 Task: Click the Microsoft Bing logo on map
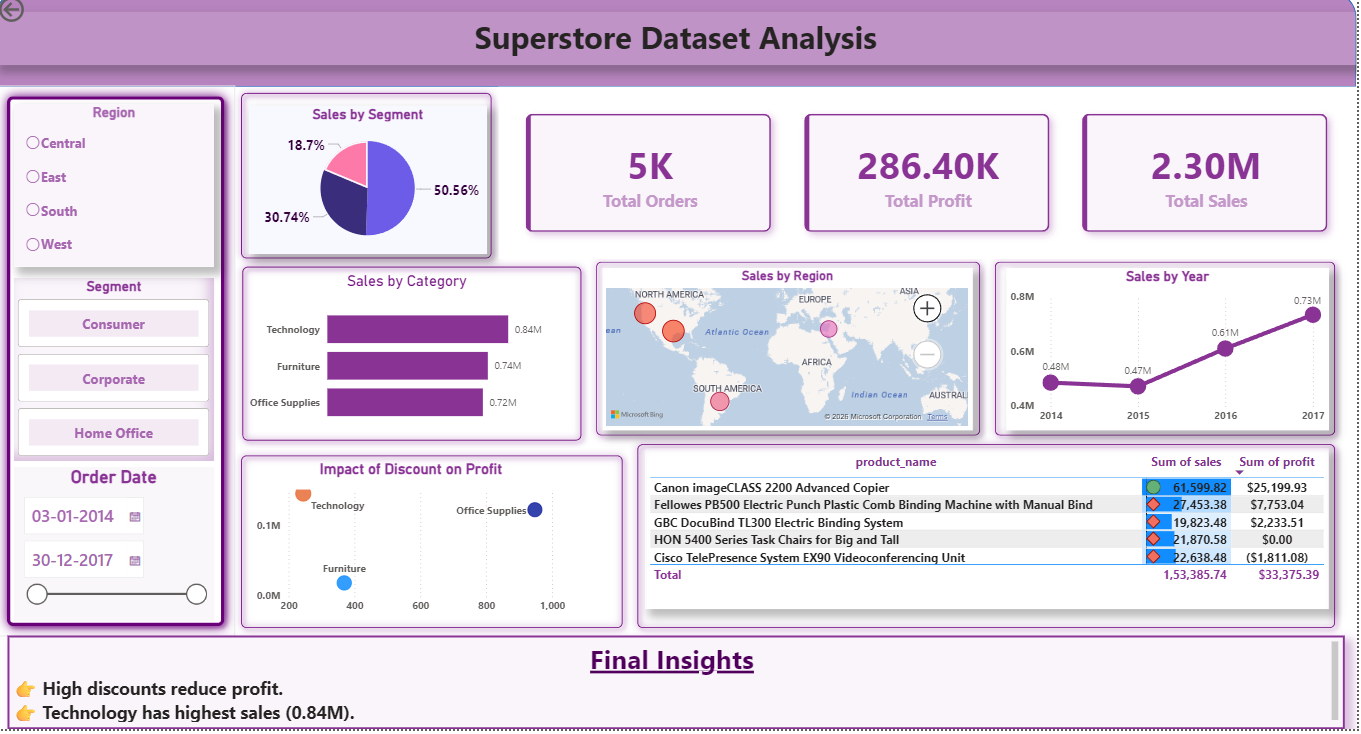click(x=636, y=414)
